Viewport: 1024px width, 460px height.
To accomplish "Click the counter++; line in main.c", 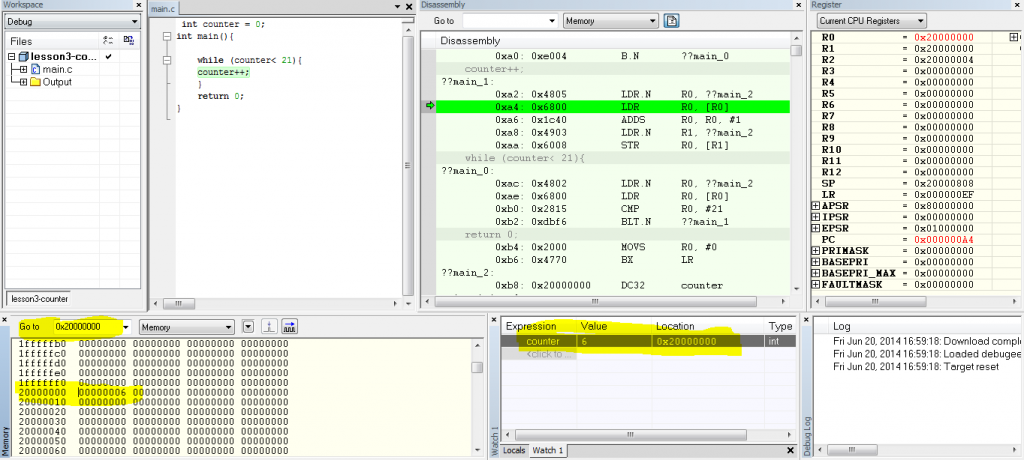I will (x=223, y=73).
